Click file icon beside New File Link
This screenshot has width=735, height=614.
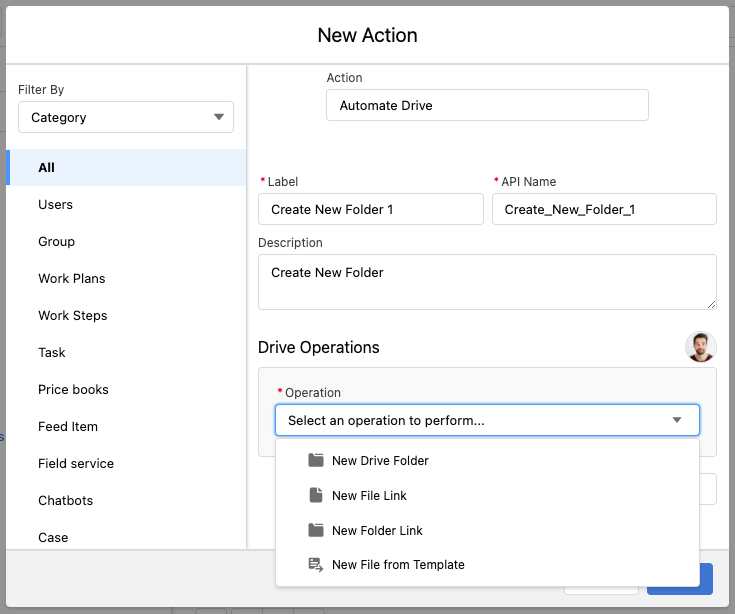(316, 496)
